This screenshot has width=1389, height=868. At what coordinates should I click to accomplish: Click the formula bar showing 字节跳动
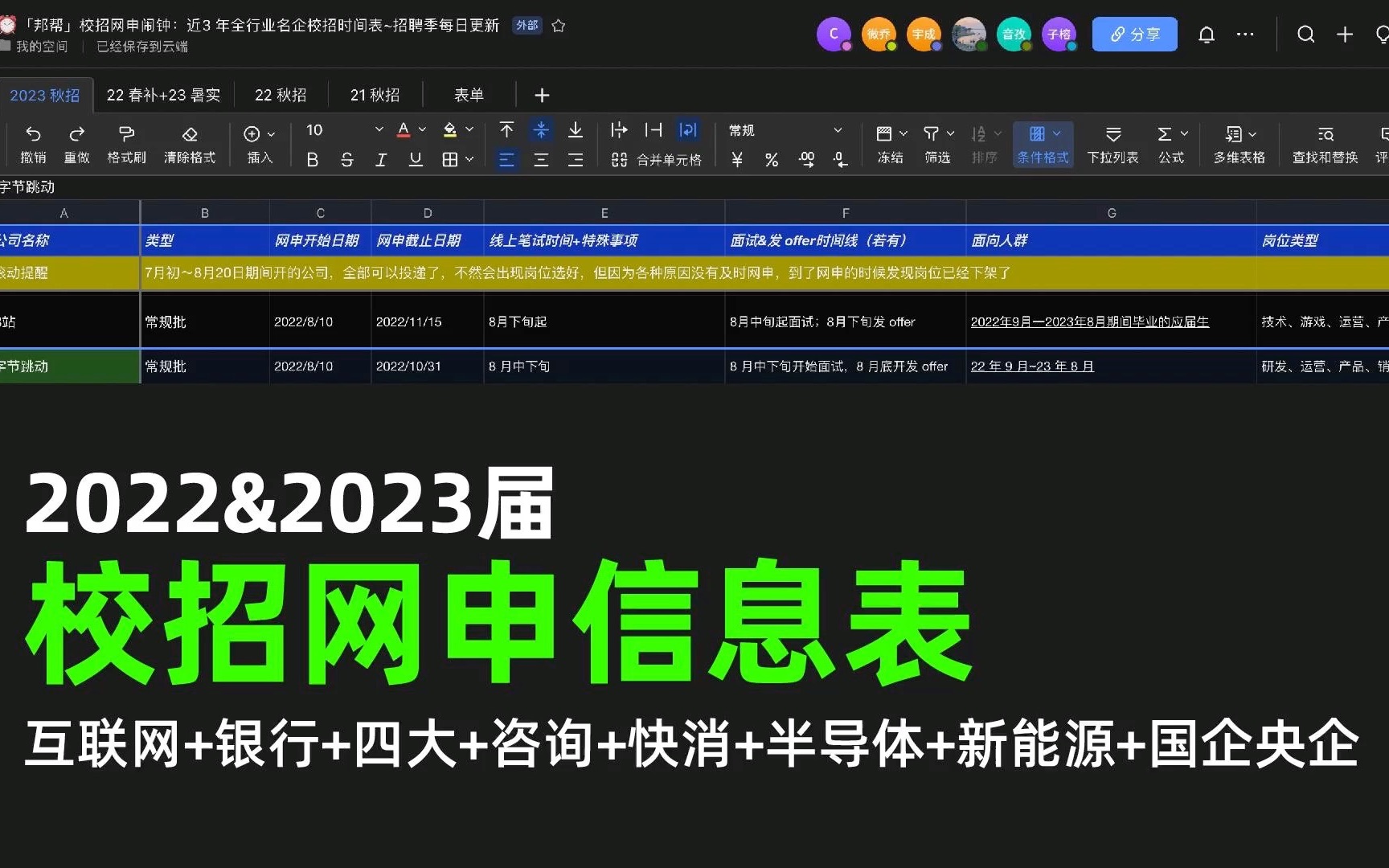click(x=694, y=187)
